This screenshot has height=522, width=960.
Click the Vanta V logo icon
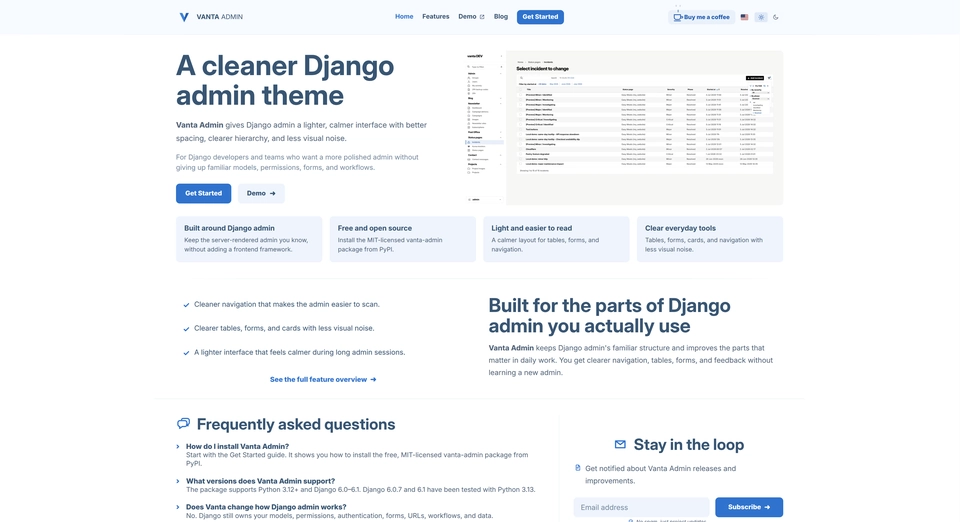tap(184, 17)
